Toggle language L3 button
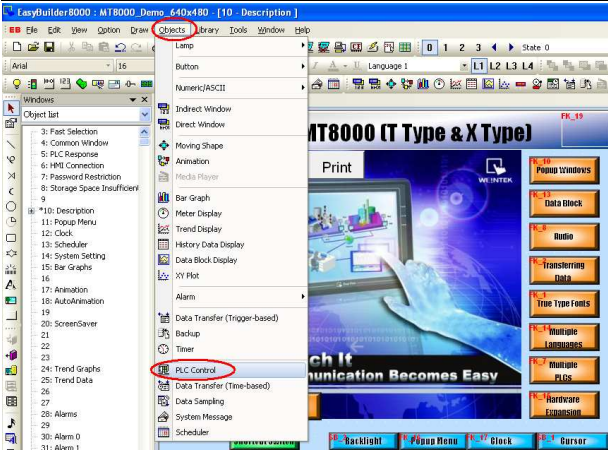 [x=511, y=66]
